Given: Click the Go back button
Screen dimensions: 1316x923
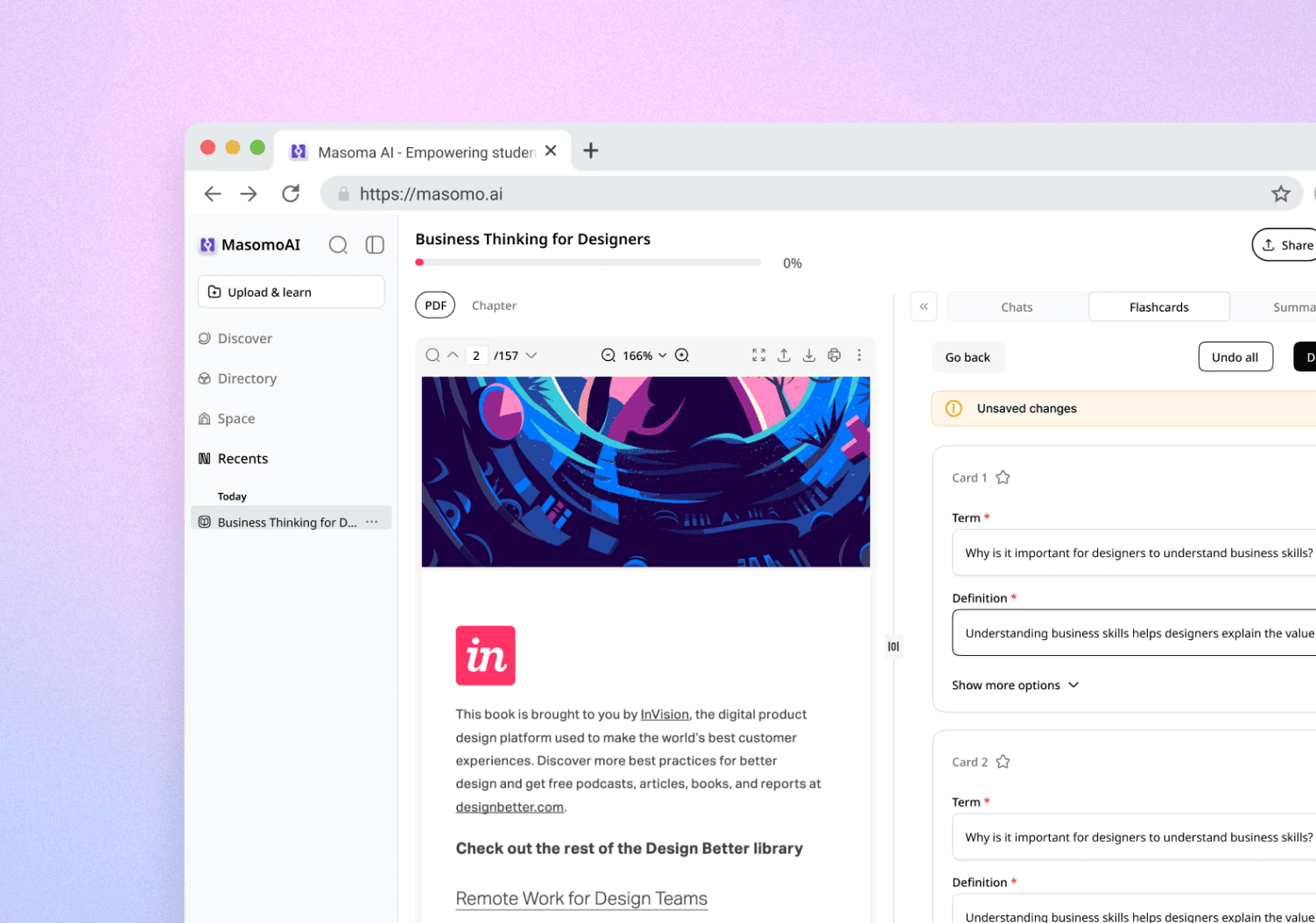Looking at the screenshot, I should 968,357.
